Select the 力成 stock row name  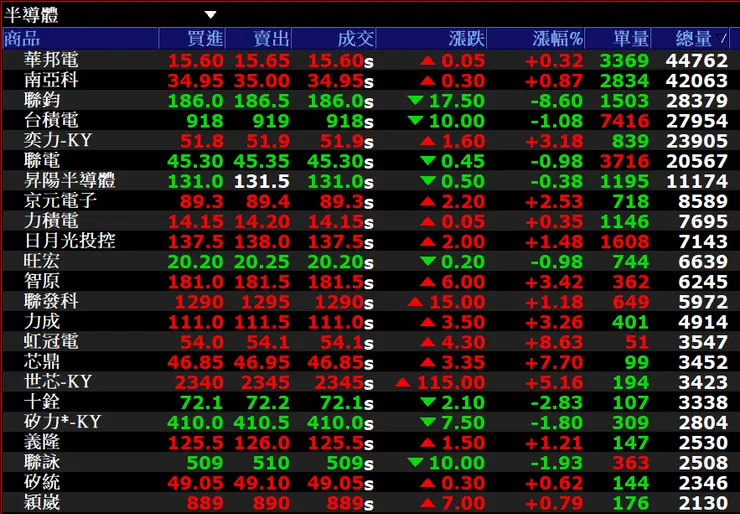pos(42,321)
